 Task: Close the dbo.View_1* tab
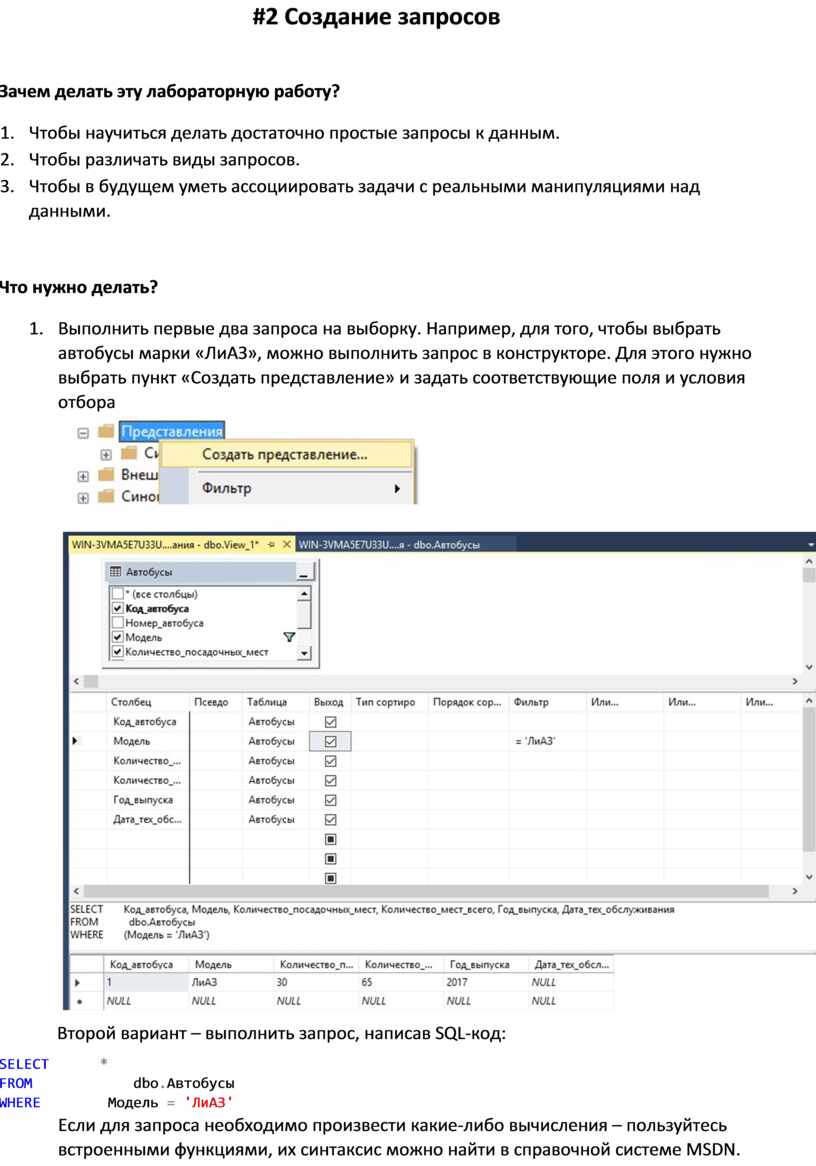click(286, 544)
